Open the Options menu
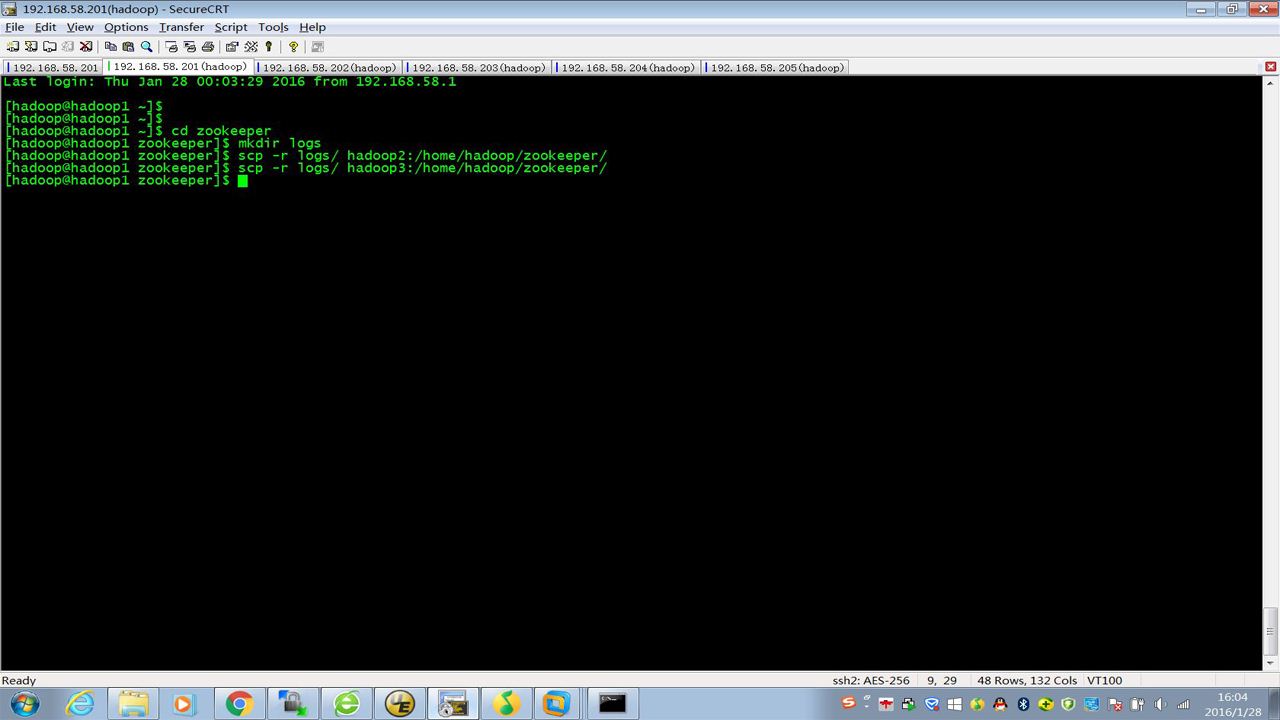The width and height of the screenshot is (1280, 720). coord(126,27)
